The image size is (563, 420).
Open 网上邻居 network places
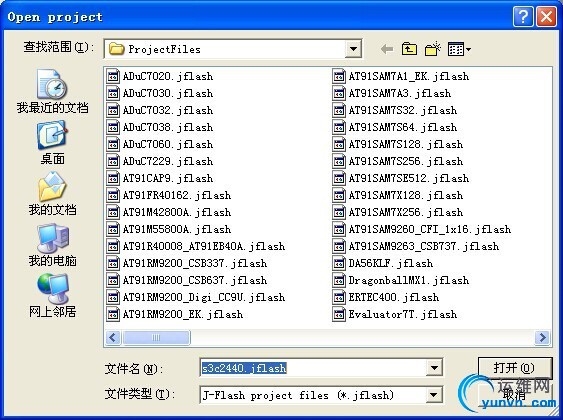(x=52, y=296)
